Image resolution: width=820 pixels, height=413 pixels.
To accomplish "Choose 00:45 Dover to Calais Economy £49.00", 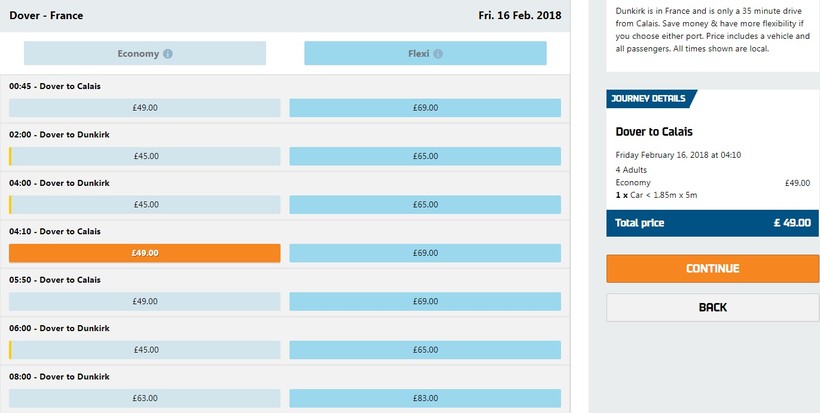I will (145, 108).
